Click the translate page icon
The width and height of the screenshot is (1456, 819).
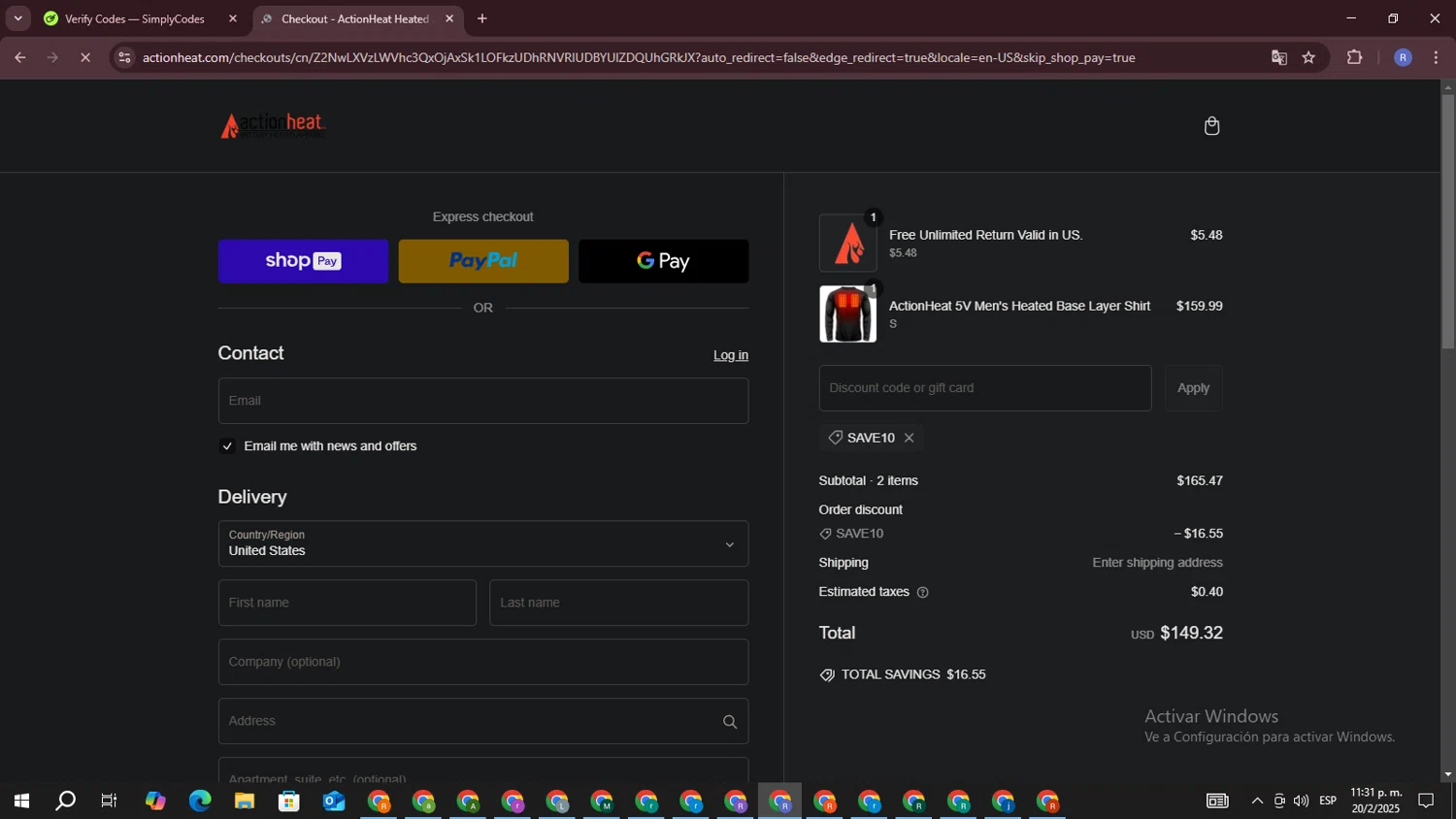pyautogui.click(x=1279, y=57)
